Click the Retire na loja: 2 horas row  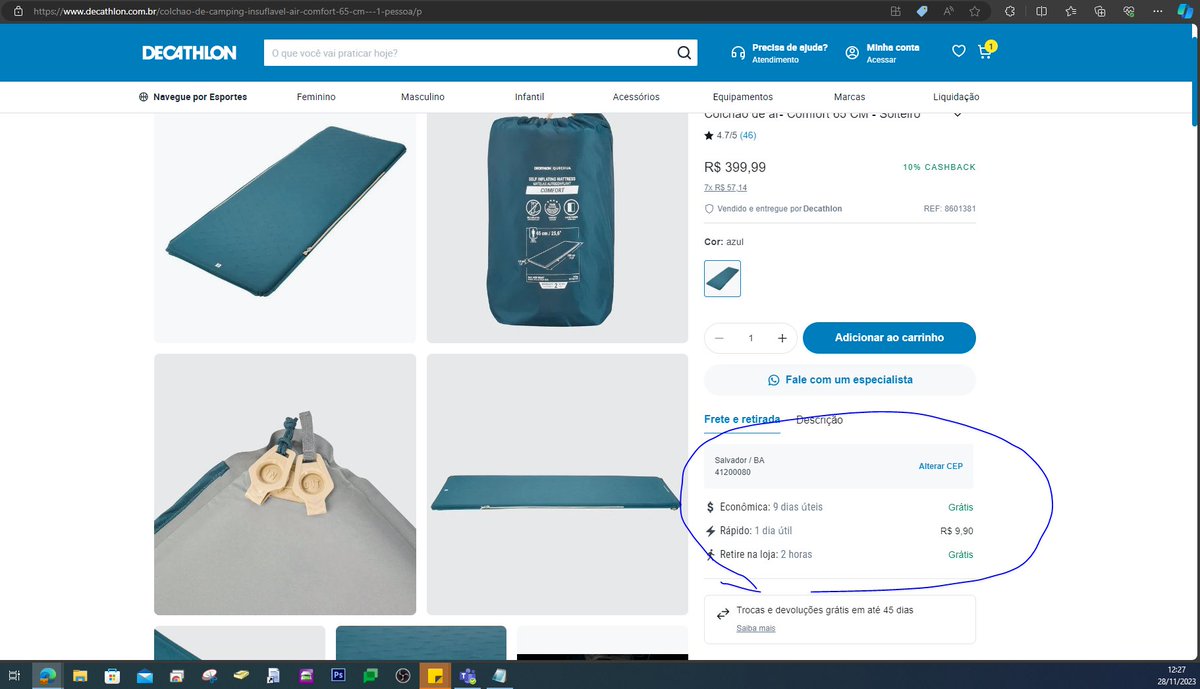[839, 554]
